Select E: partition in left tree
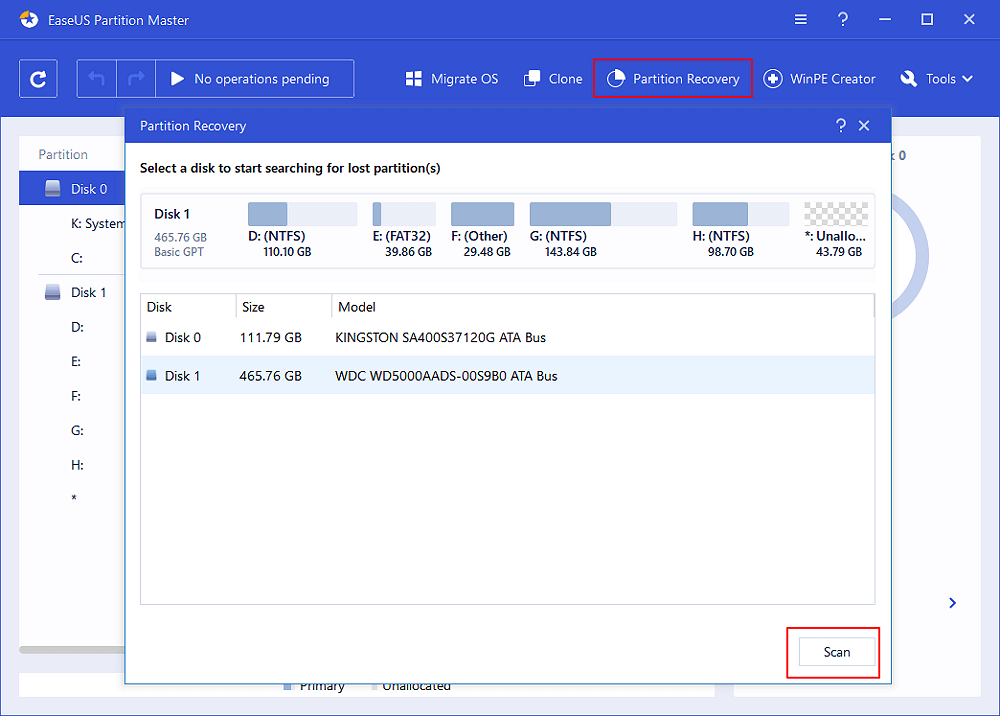The image size is (1000, 716). click(x=76, y=362)
